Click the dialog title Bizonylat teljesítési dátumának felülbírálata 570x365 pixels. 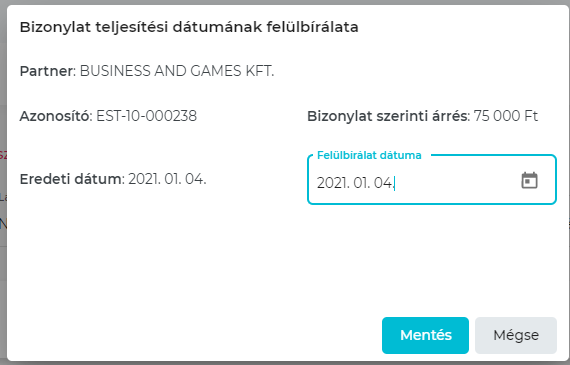click(x=189, y=27)
